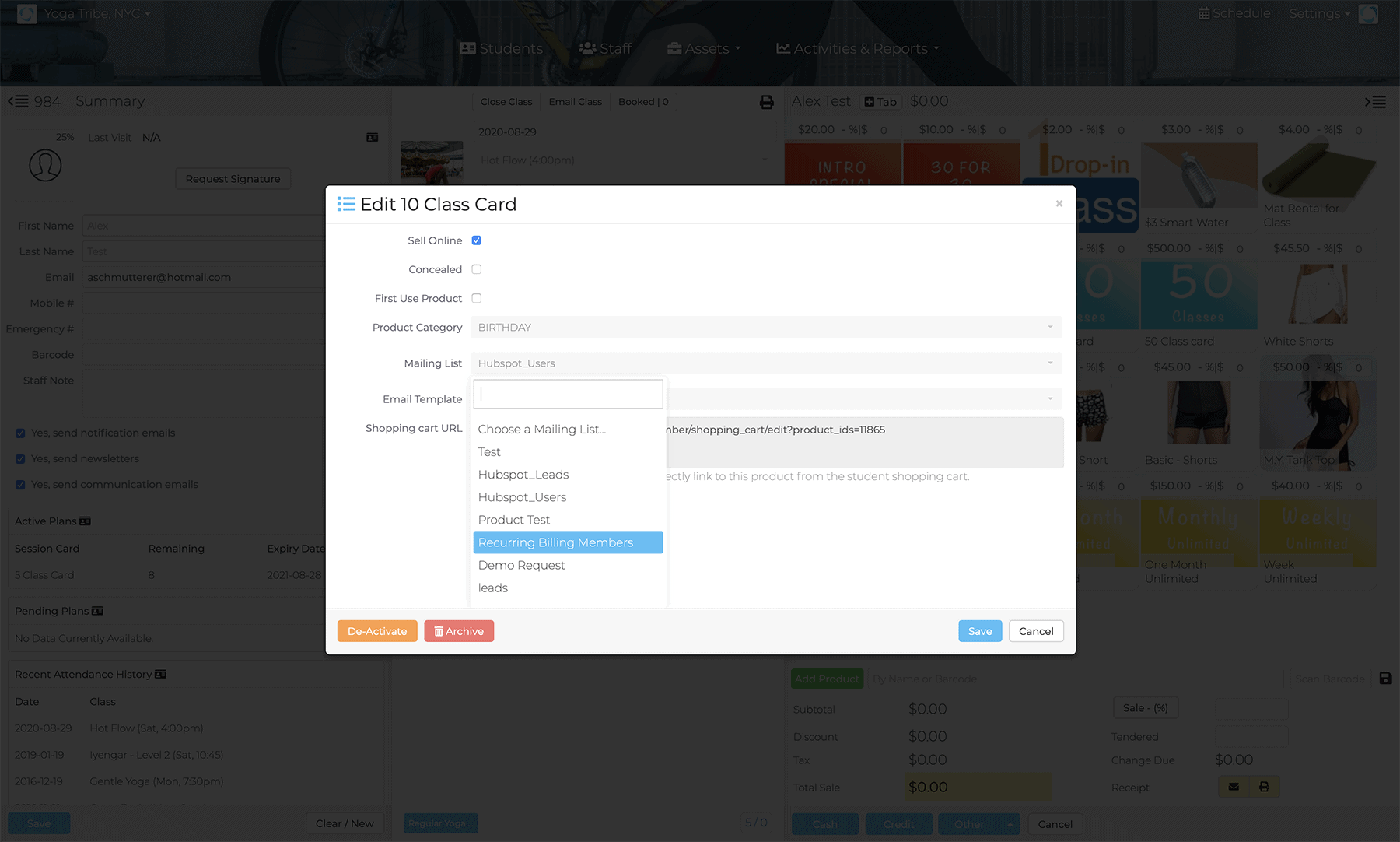Image resolution: width=1400 pixels, height=842 pixels.
Task: Click the Scan Barcode field
Action: (x=1330, y=679)
